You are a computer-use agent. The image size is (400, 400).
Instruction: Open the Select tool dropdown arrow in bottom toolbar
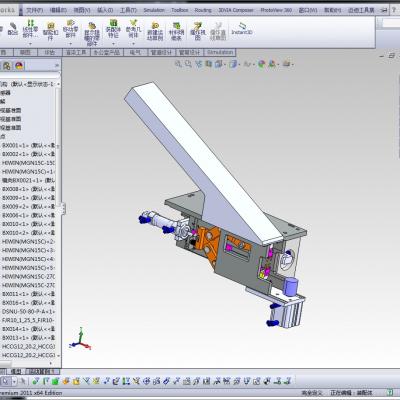pyautogui.click(x=14, y=381)
